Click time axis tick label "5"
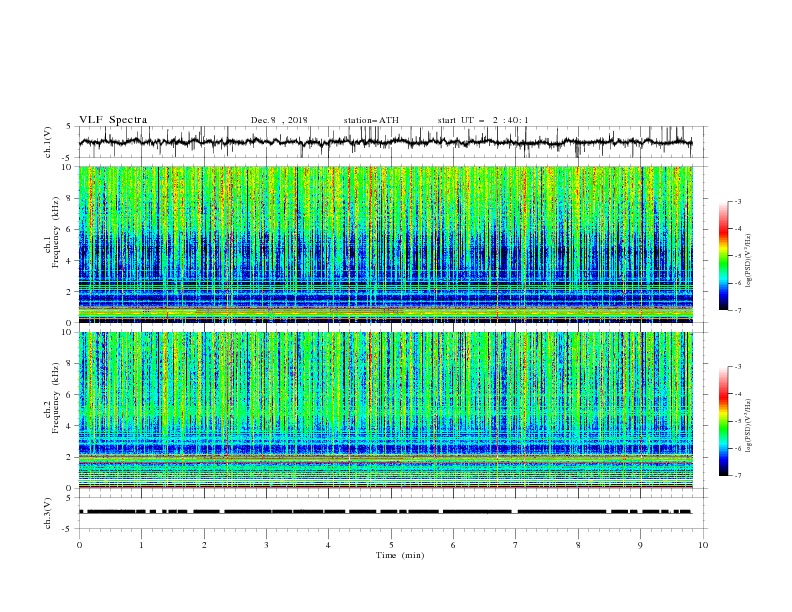This screenshot has width=792, height=612. tap(391, 545)
